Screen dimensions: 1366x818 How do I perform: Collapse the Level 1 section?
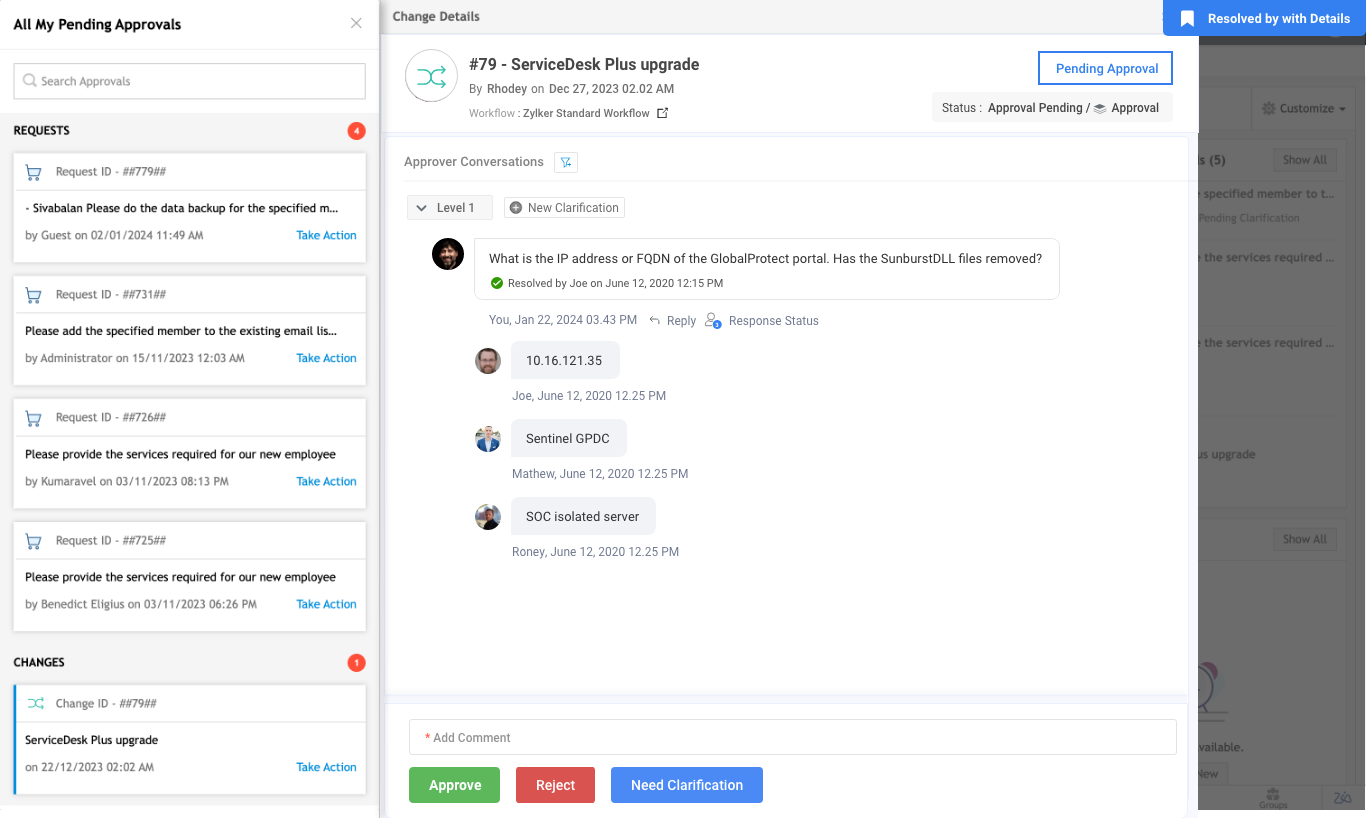point(422,208)
